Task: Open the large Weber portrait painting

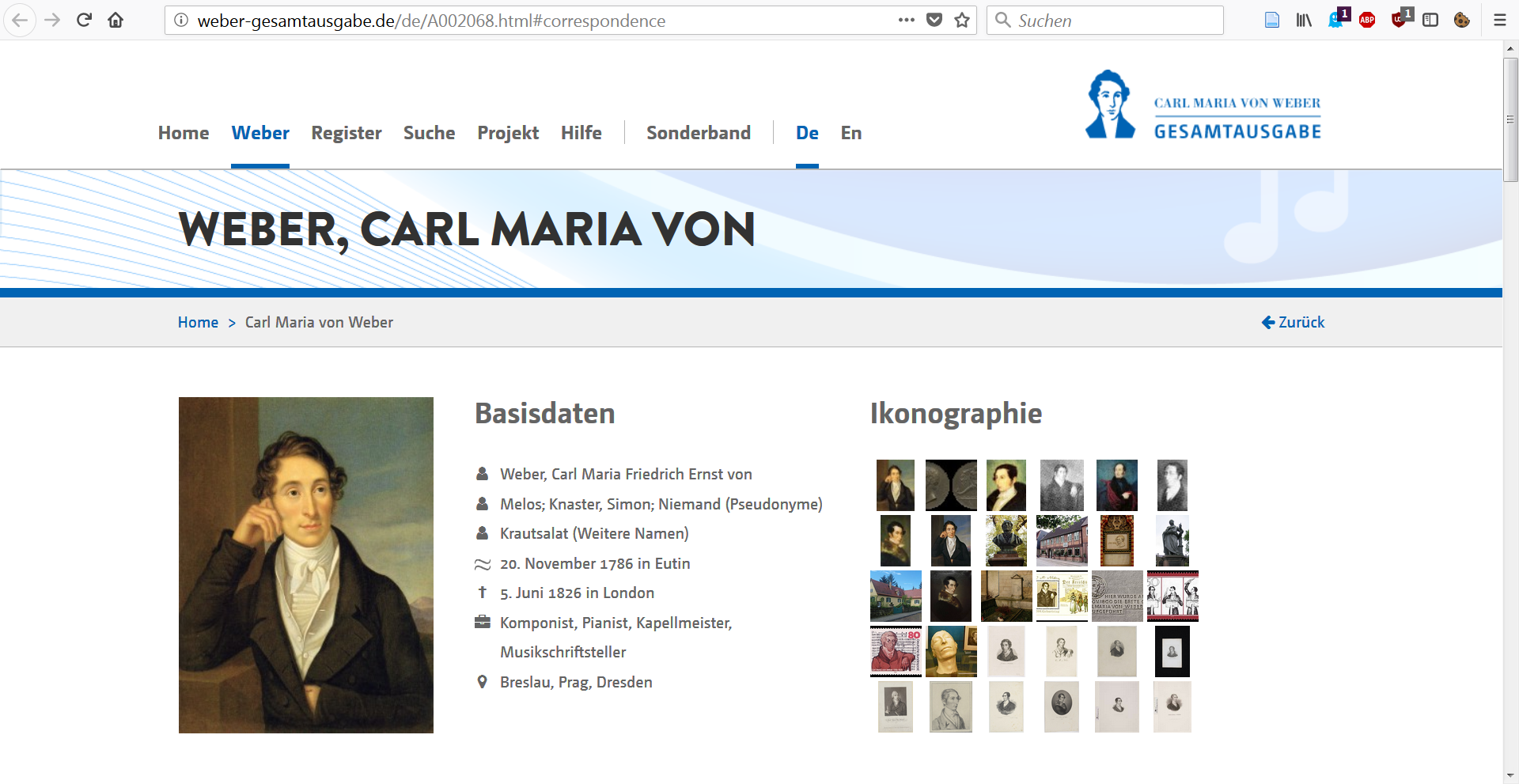Action: pos(306,565)
